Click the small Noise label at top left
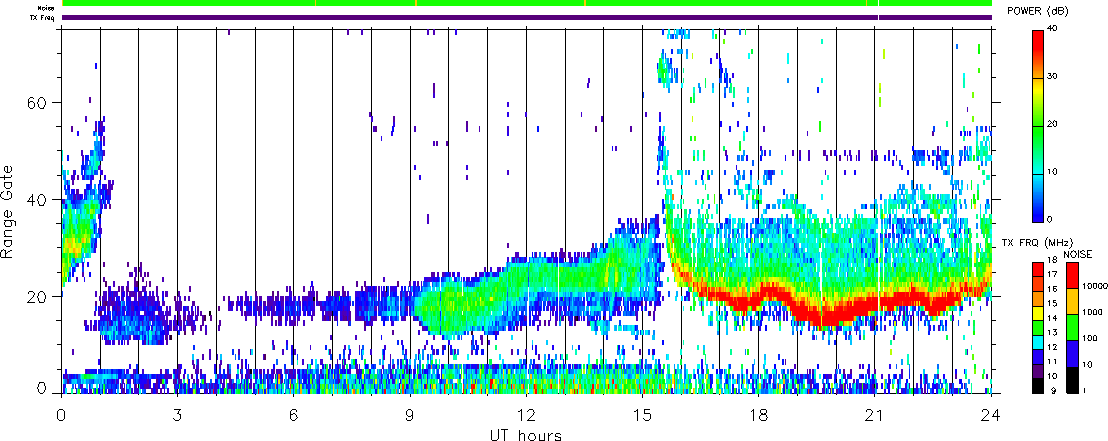1108x441 pixels. [46, 8]
